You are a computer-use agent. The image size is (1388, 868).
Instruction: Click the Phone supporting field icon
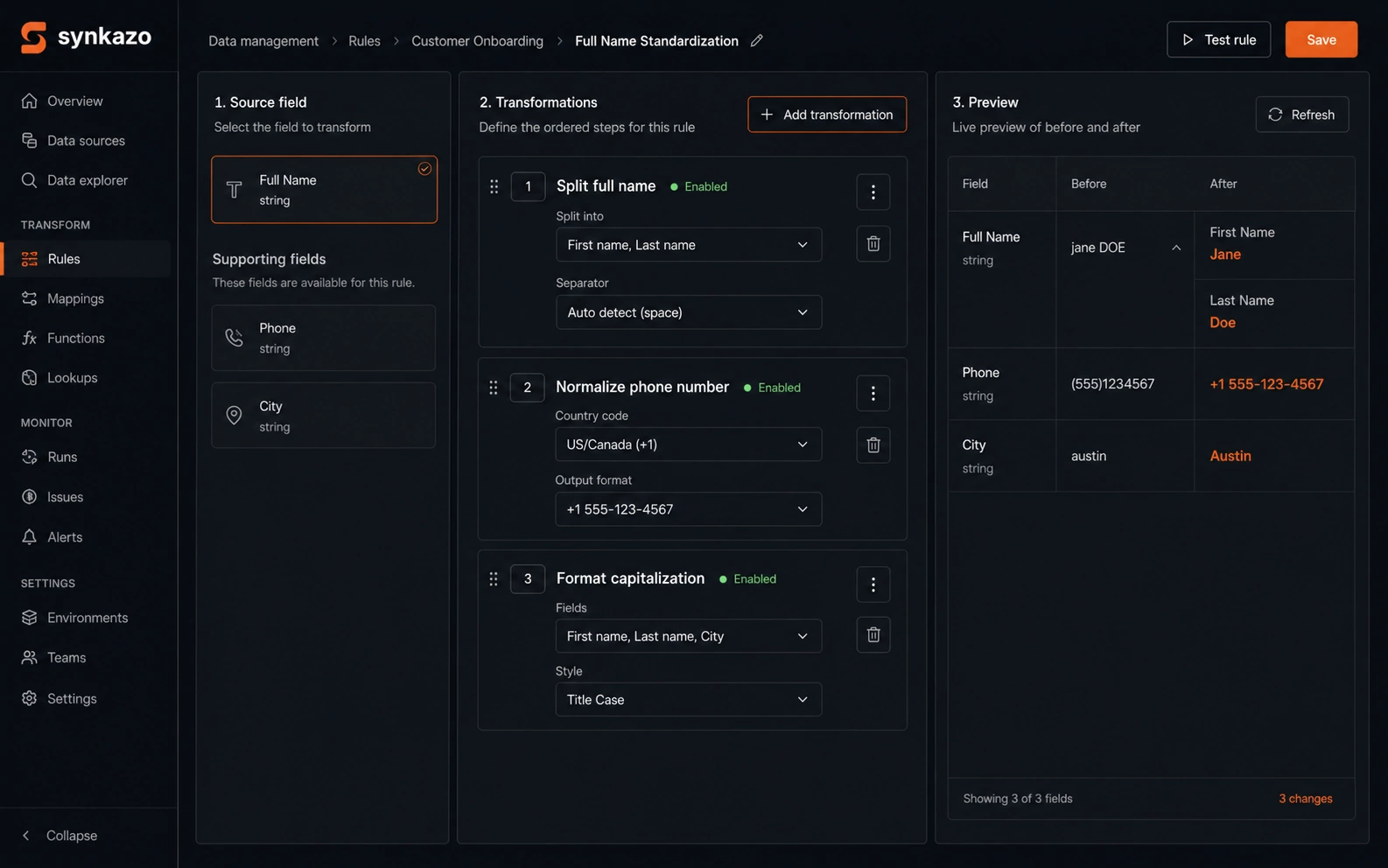click(x=235, y=338)
